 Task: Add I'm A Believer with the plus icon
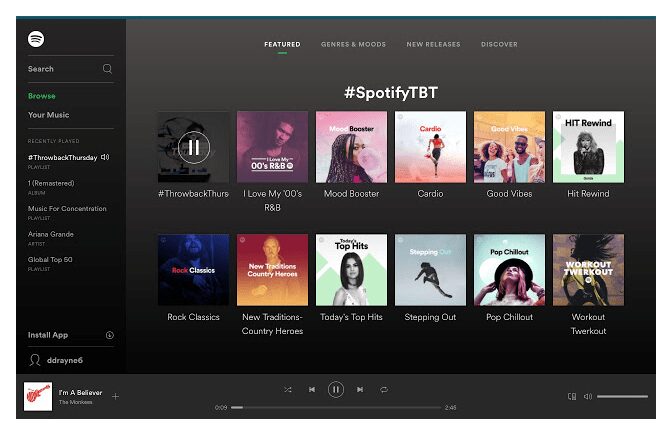pyautogui.click(x=115, y=397)
